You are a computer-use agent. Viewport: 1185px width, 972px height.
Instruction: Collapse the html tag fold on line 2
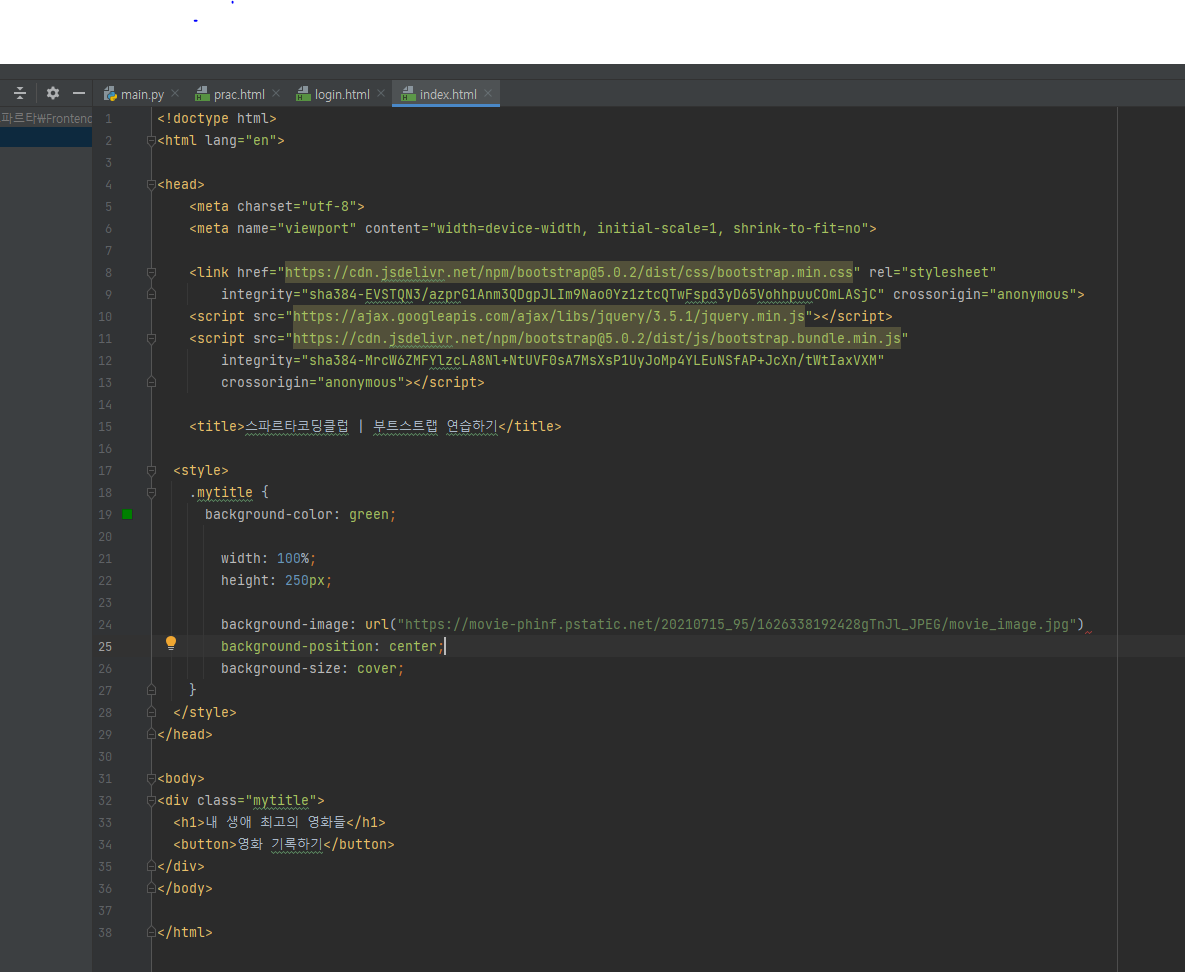[151, 141]
